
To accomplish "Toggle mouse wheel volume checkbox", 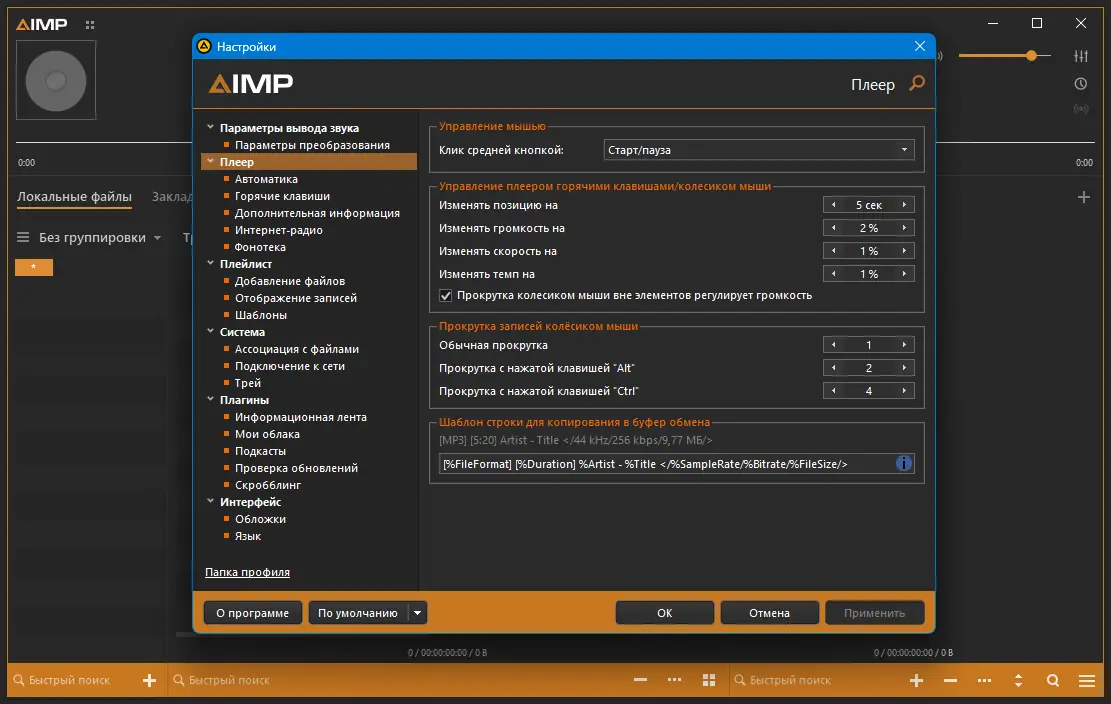I will point(446,295).
